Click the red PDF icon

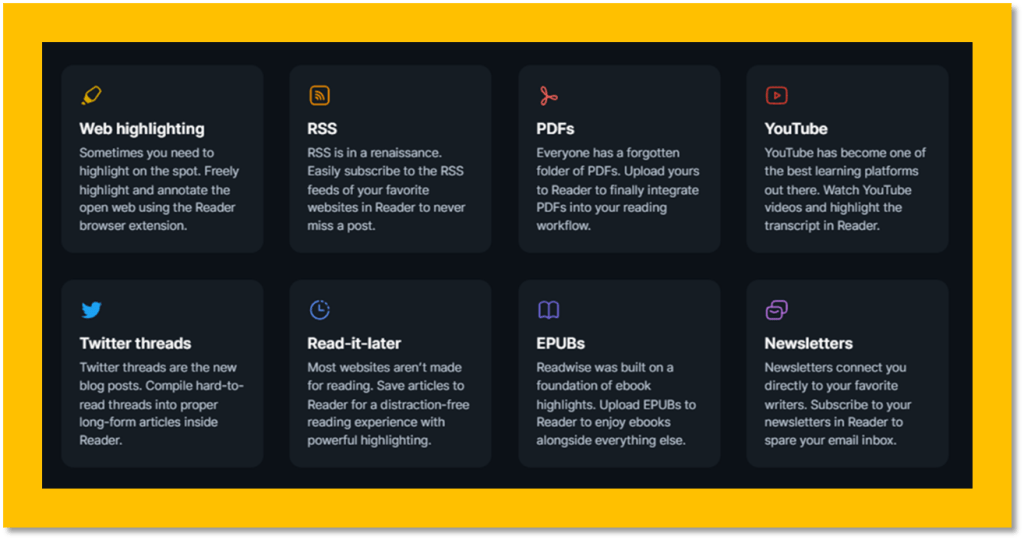tap(548, 96)
